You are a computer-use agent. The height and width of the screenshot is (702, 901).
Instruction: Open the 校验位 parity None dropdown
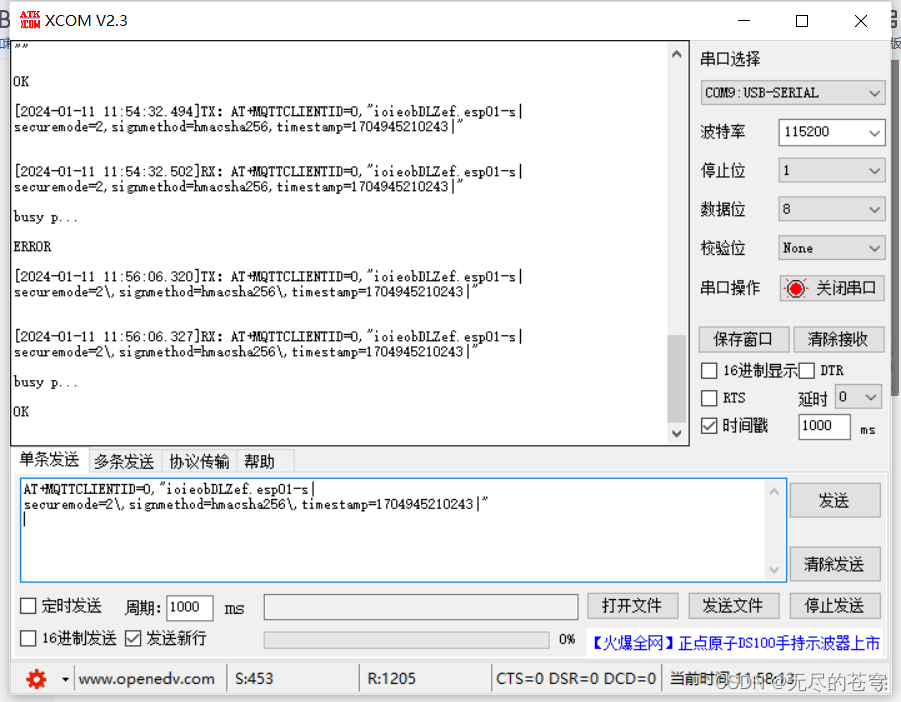(x=831, y=248)
